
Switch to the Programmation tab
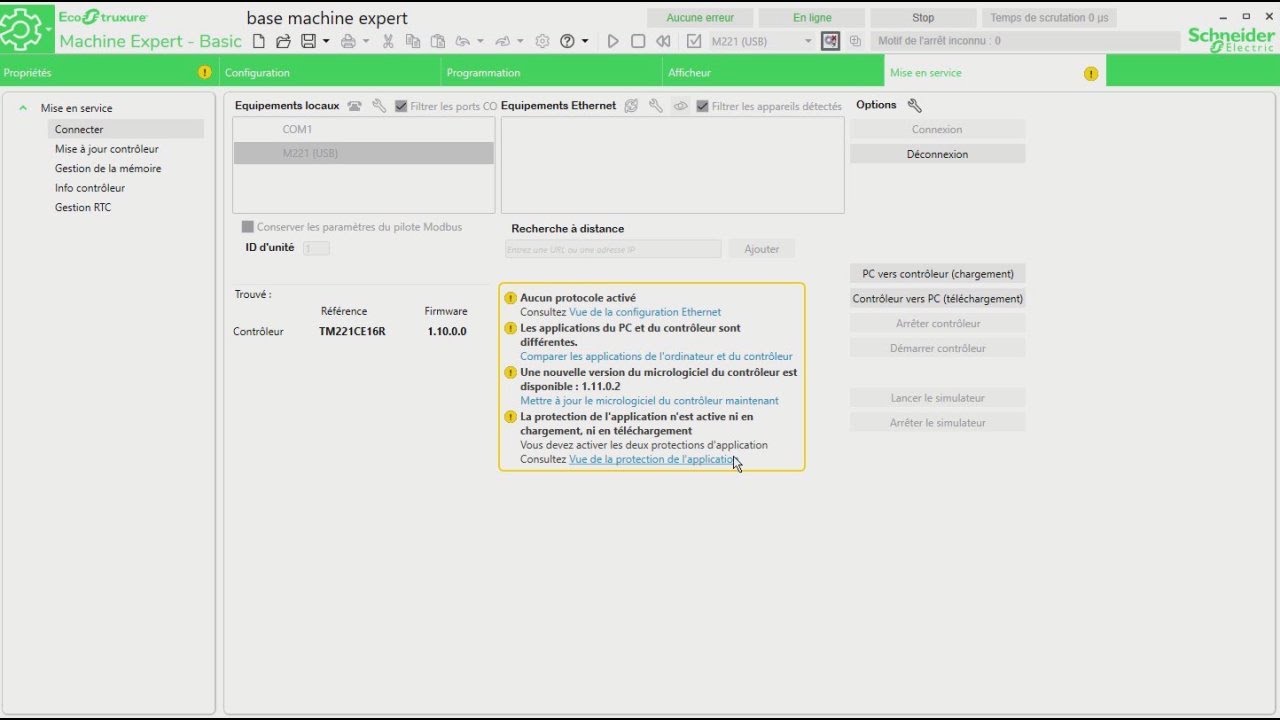coord(552,72)
